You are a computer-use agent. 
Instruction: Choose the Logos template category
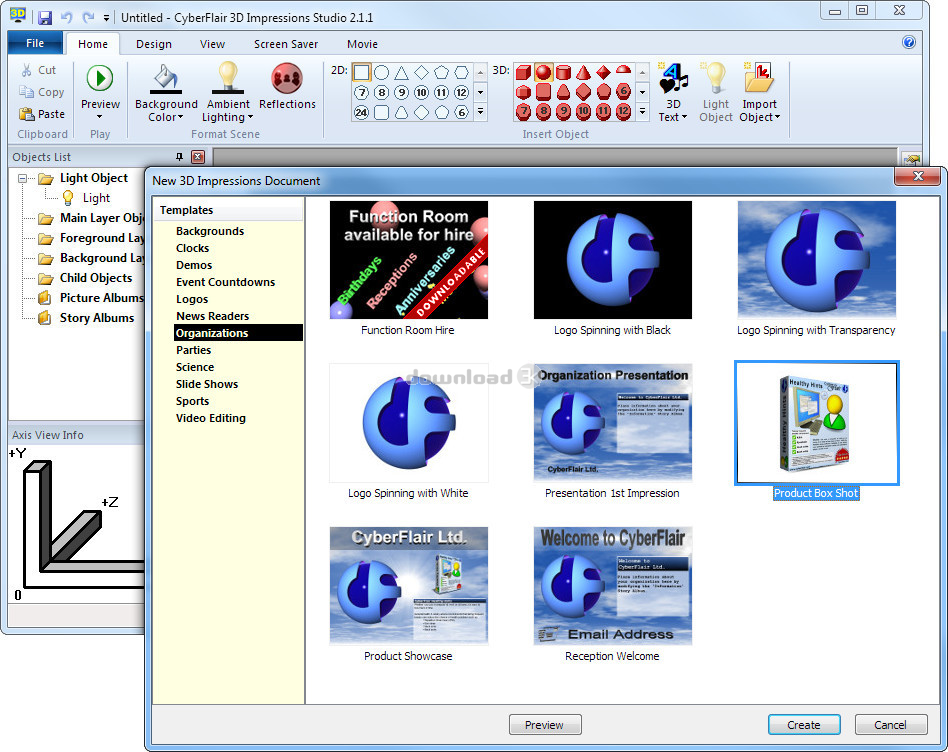click(192, 299)
